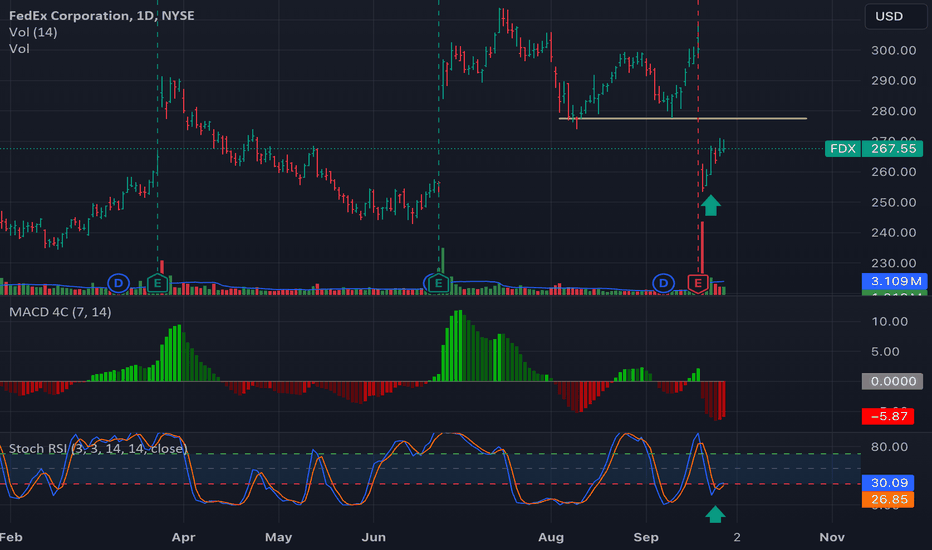Click the FedEx Corporation, 1D, NYSE title
The height and width of the screenshot is (550, 932).
[102, 15]
